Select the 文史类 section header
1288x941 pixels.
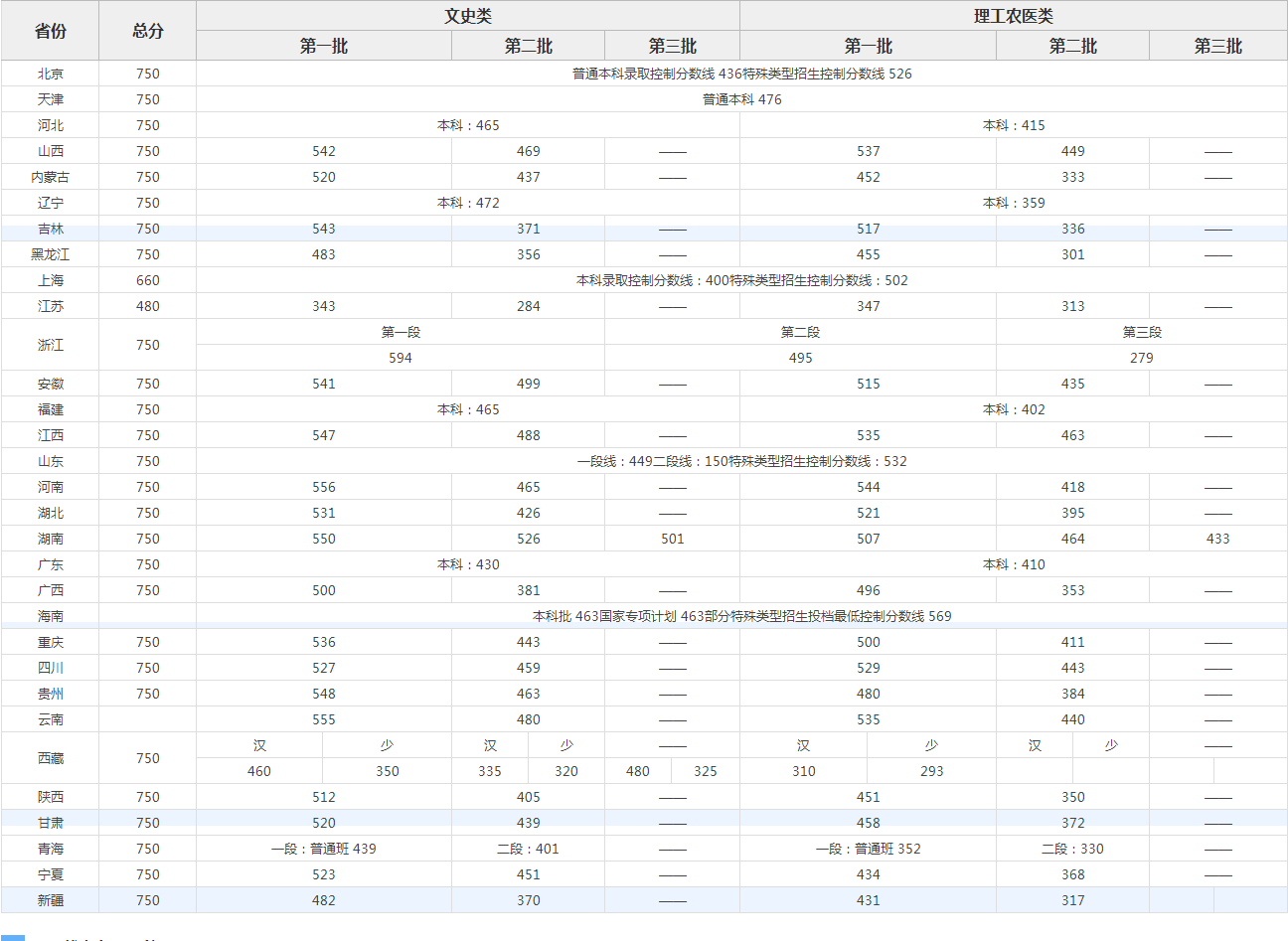[468, 16]
